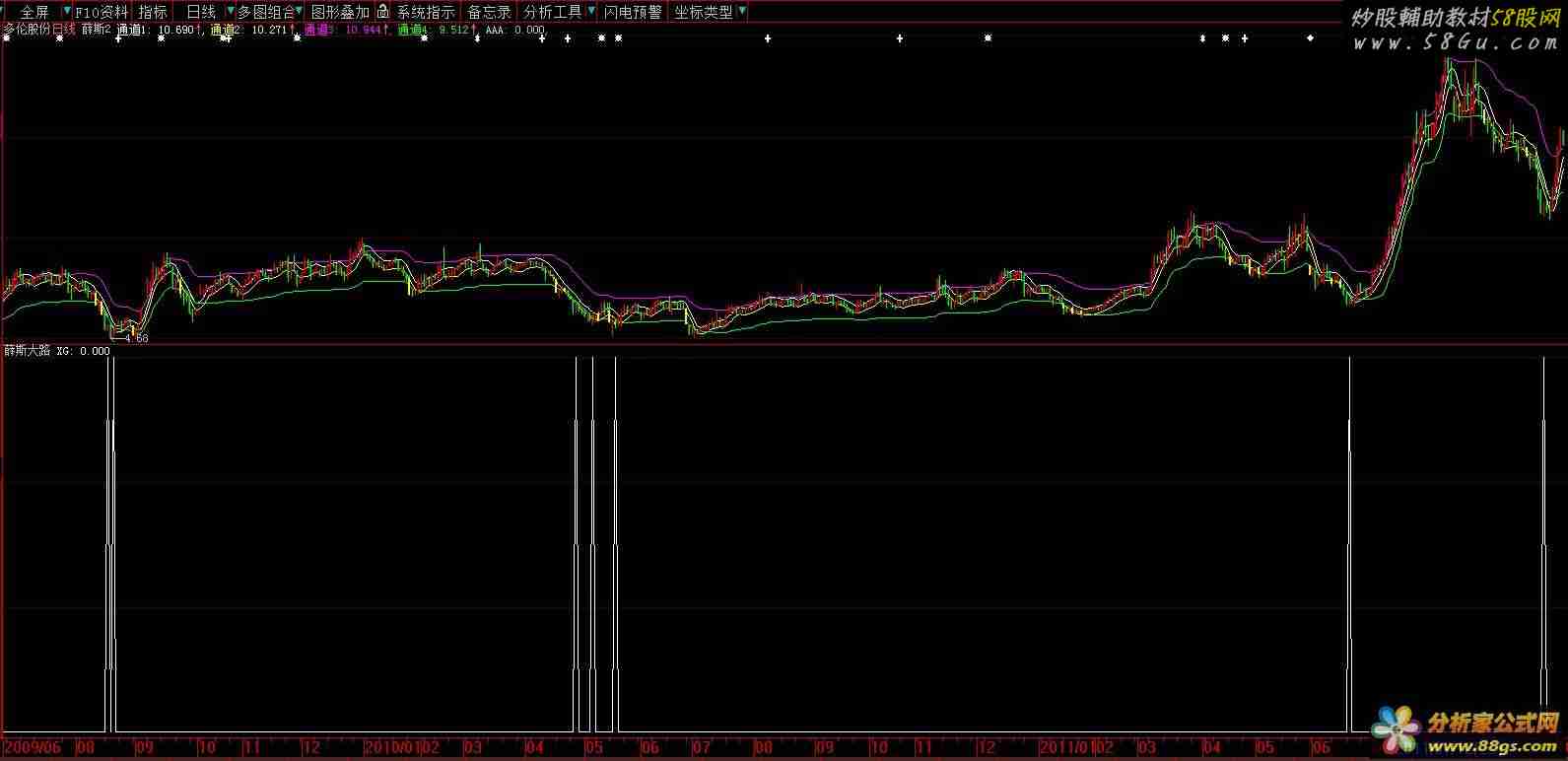
Task: Click the 2010/01 date on time axis
Action: point(393,748)
